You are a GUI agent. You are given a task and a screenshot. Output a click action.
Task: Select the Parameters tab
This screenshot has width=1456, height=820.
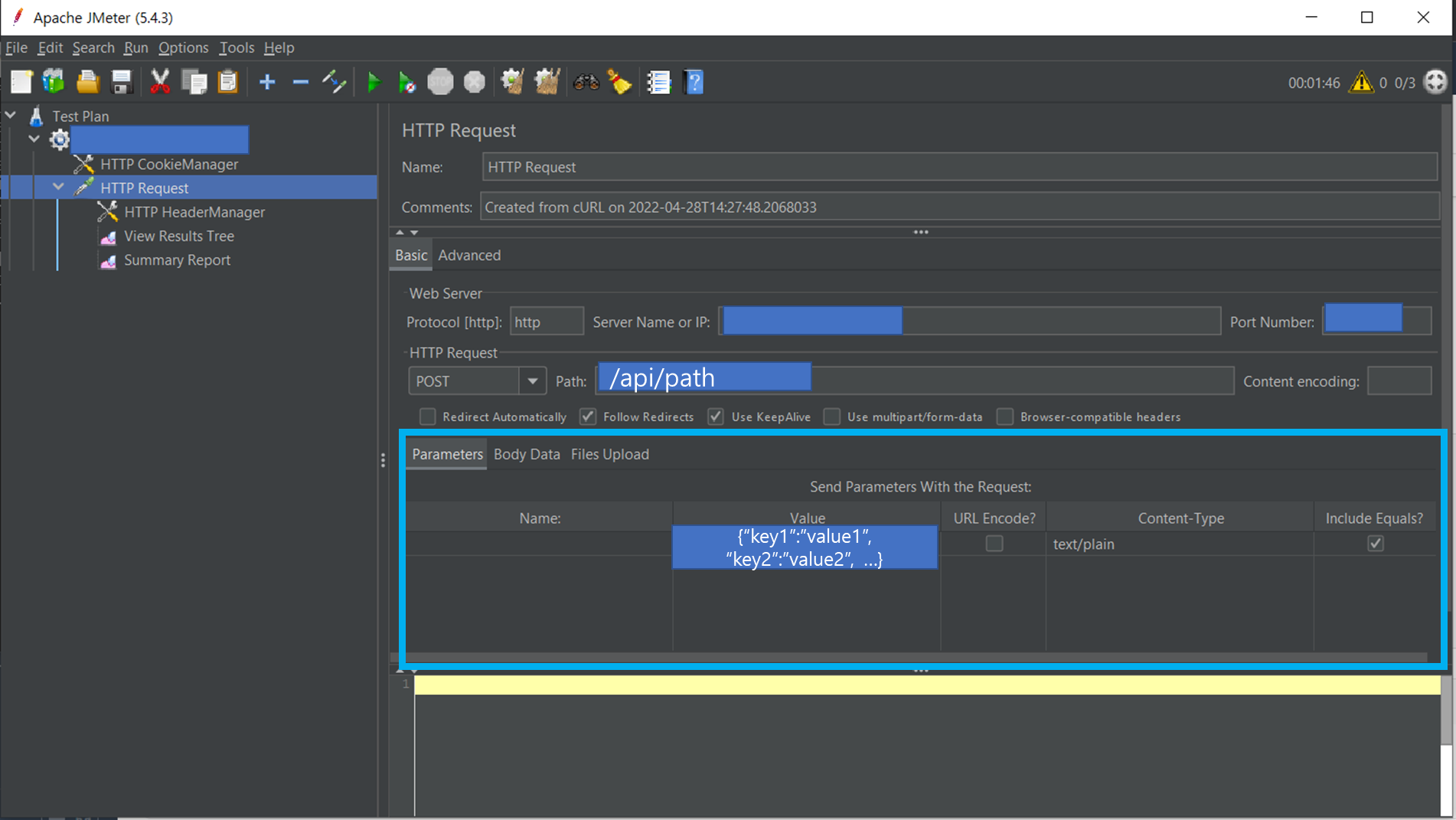[447, 454]
